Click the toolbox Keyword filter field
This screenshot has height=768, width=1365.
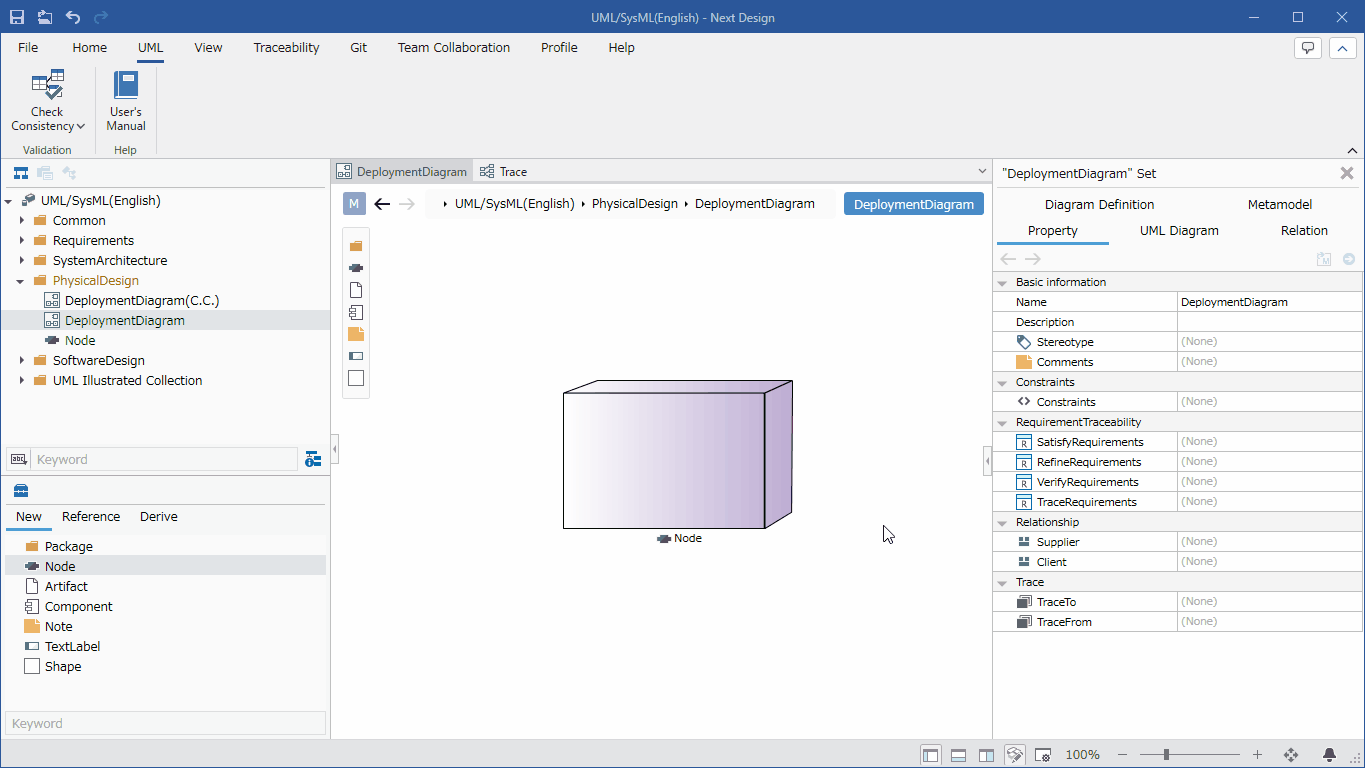point(166,723)
